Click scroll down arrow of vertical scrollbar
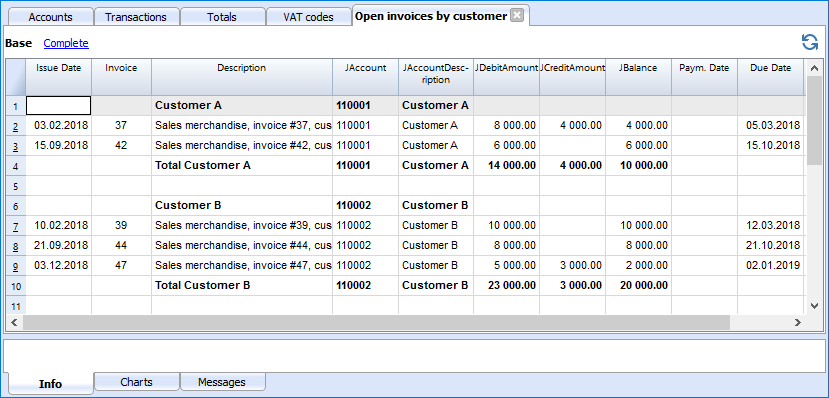 [814, 306]
